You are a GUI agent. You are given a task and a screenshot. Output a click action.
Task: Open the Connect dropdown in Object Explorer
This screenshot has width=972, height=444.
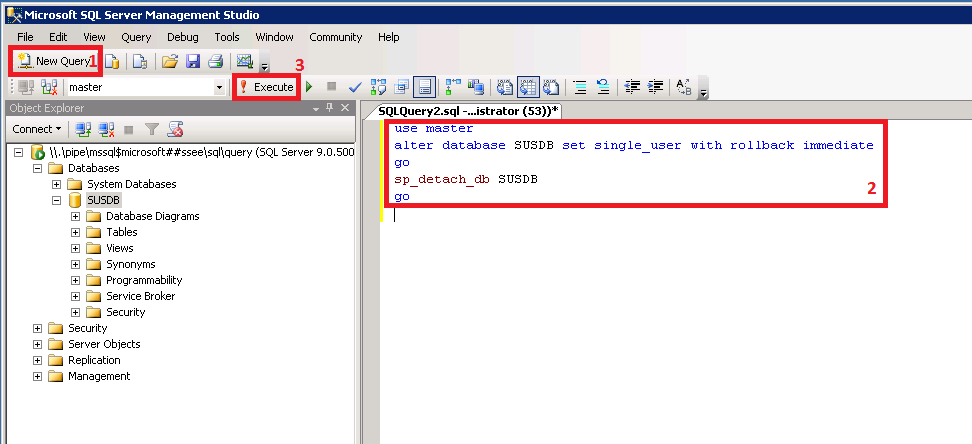pyautogui.click(x=37, y=129)
